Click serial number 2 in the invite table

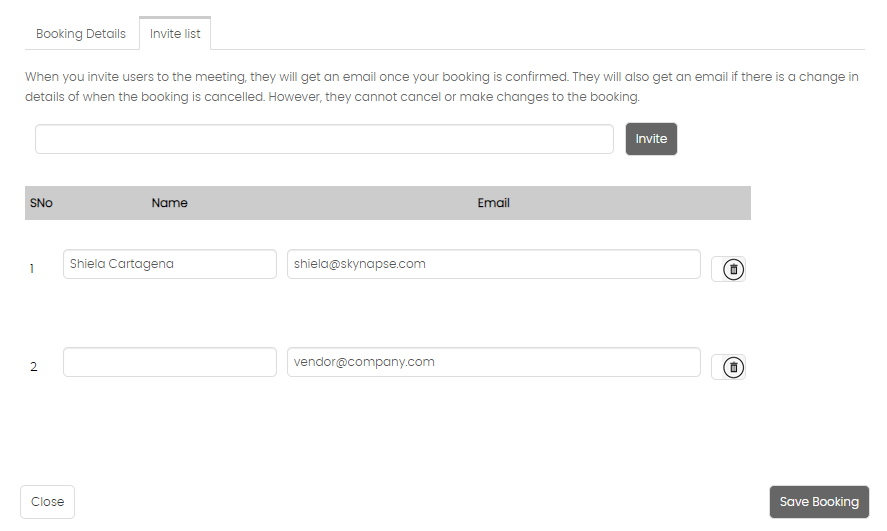click(34, 367)
